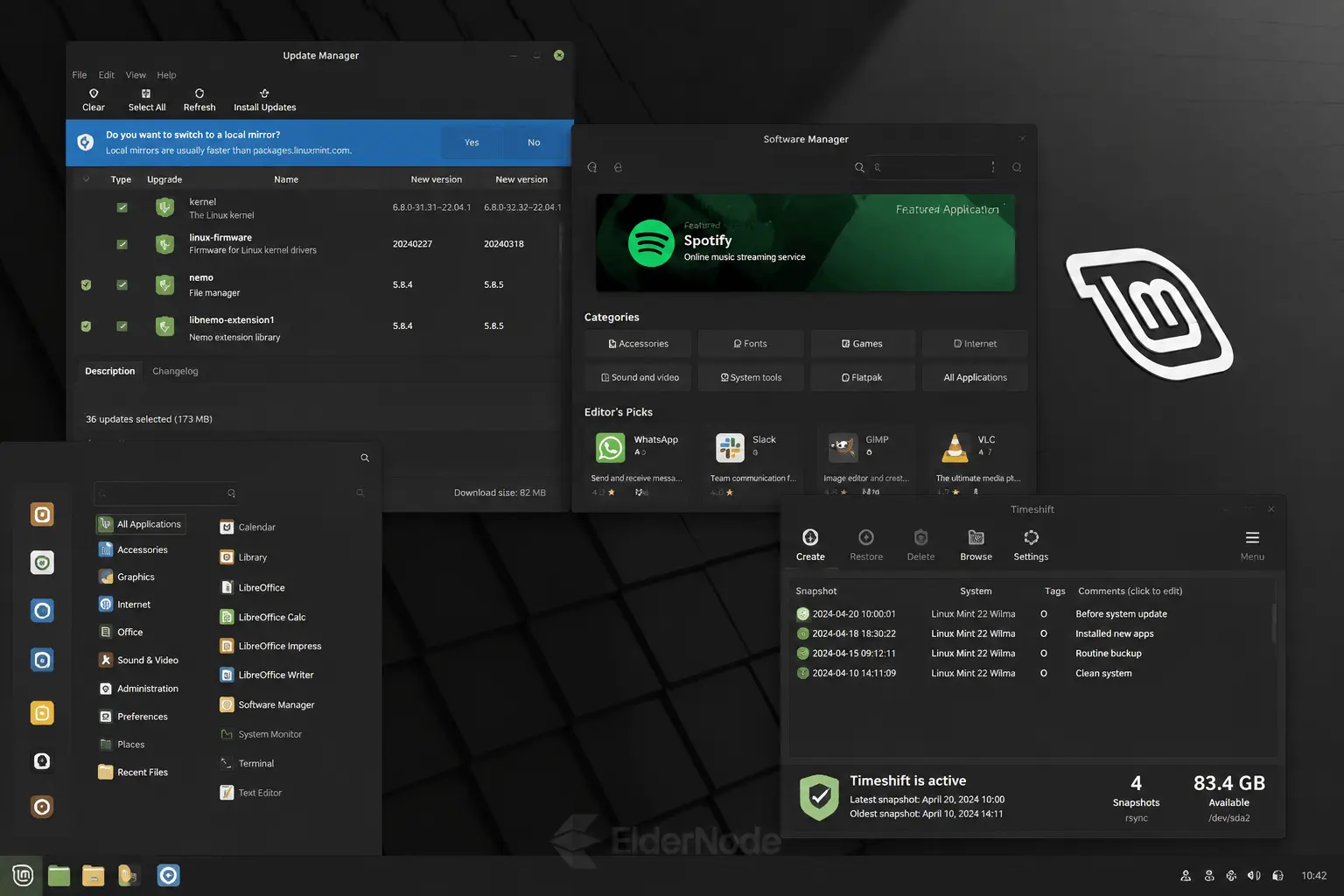This screenshot has width=1344, height=896.
Task: Click No on the local mirror prompt
Action: pos(534,143)
